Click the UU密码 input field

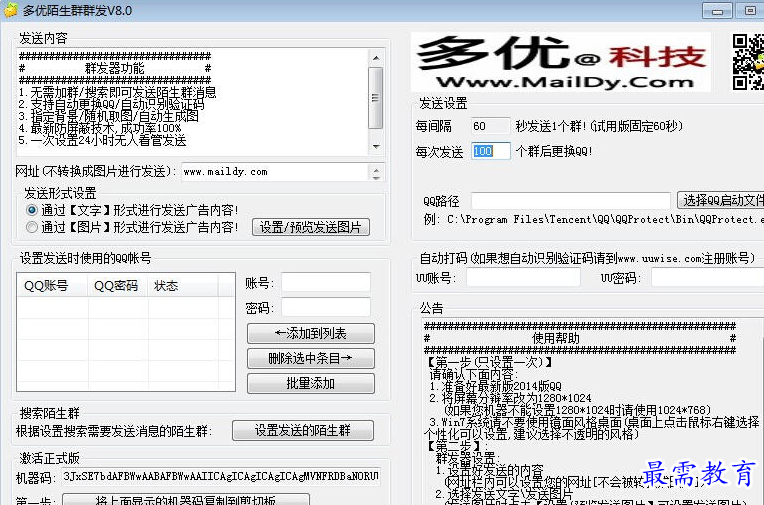point(707,278)
